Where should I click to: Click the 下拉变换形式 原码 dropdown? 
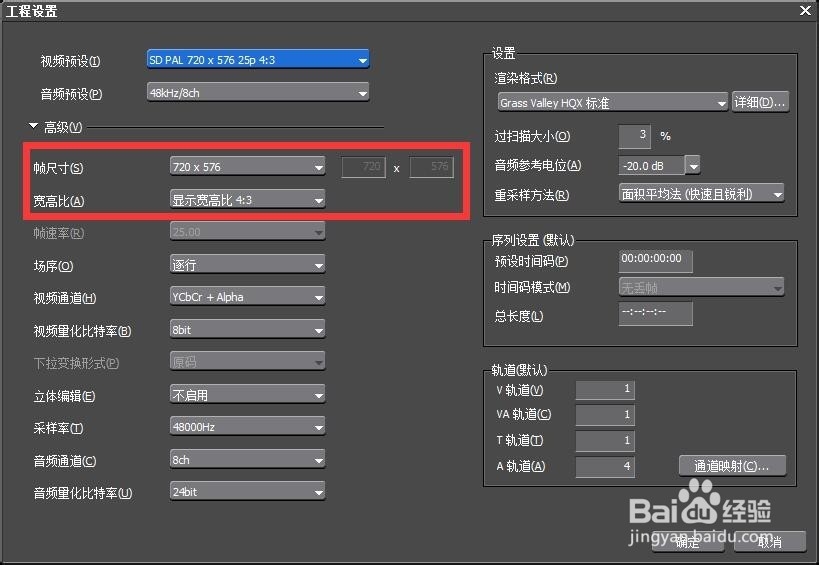(x=248, y=362)
